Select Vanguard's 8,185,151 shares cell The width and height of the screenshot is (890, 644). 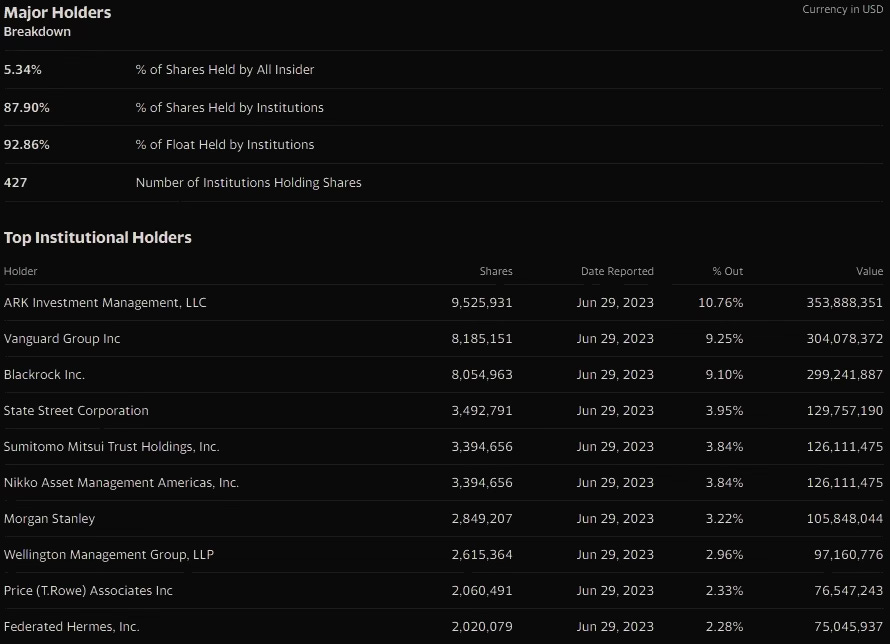click(x=482, y=339)
